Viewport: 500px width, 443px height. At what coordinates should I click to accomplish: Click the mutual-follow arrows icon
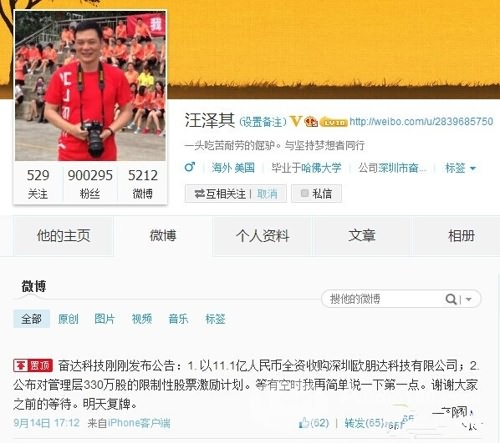pyautogui.click(x=199, y=194)
